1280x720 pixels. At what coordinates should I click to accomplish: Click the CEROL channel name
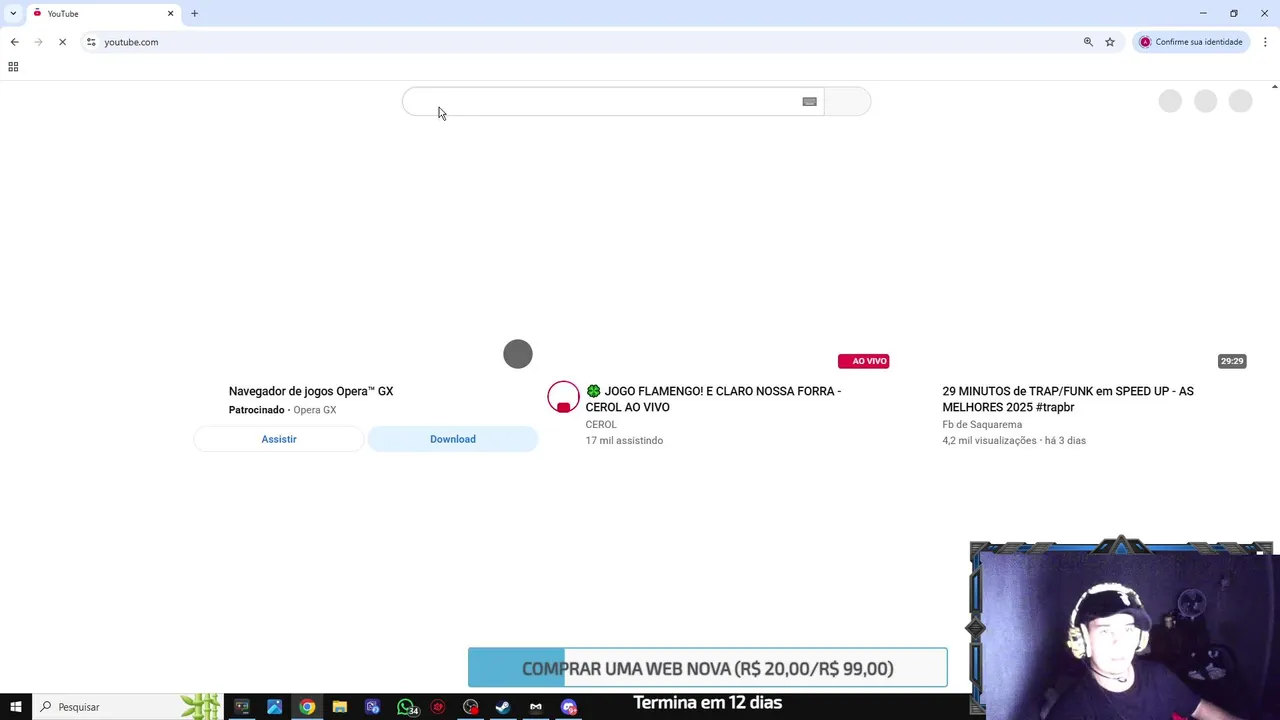601,425
